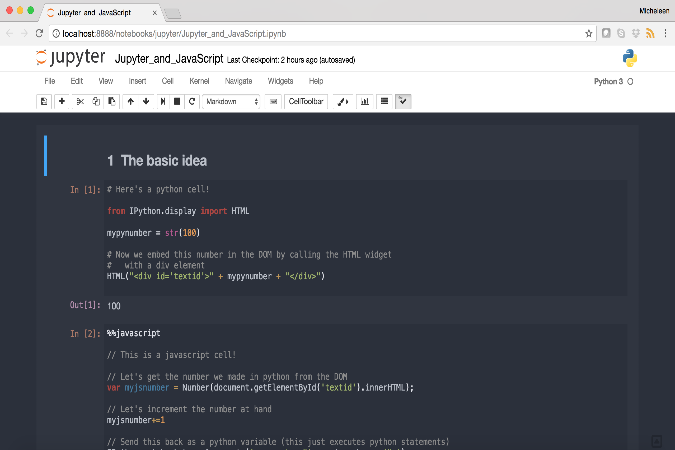Bookmark this page with star icon
Image resolution: width=675 pixels, height=450 pixels.
[x=590, y=33]
